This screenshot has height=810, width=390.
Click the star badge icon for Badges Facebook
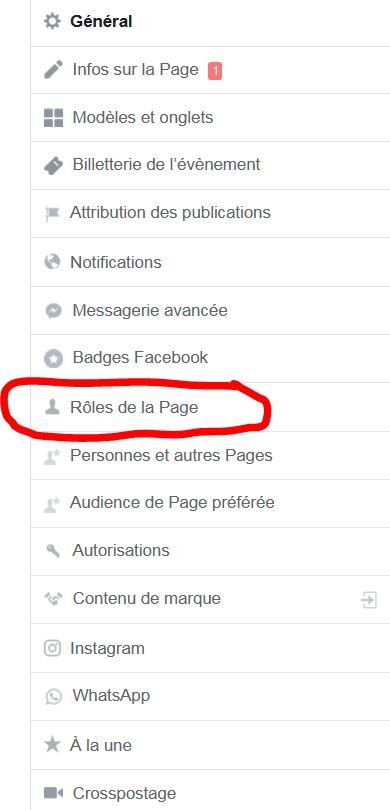53,358
